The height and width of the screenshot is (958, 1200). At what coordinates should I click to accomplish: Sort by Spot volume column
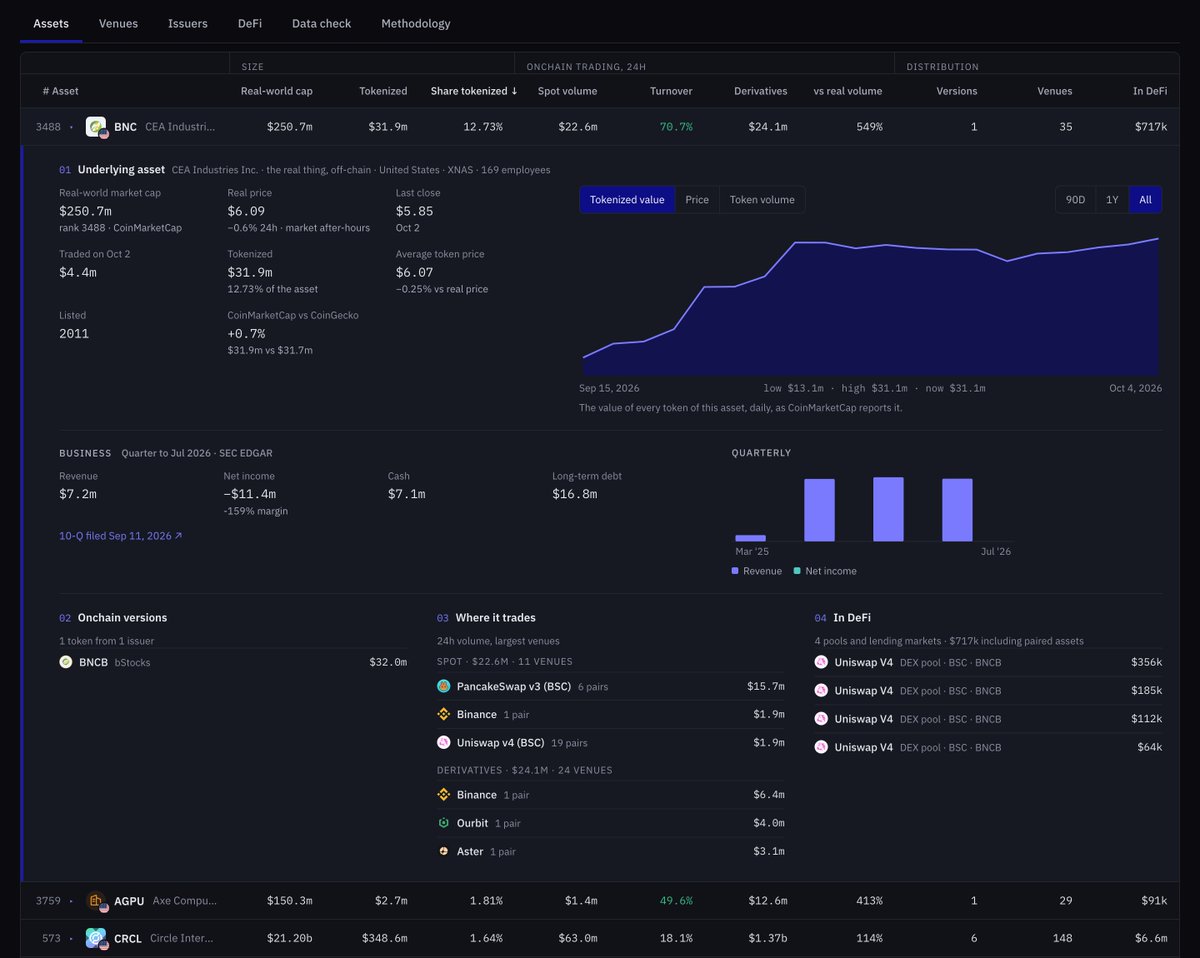point(568,91)
